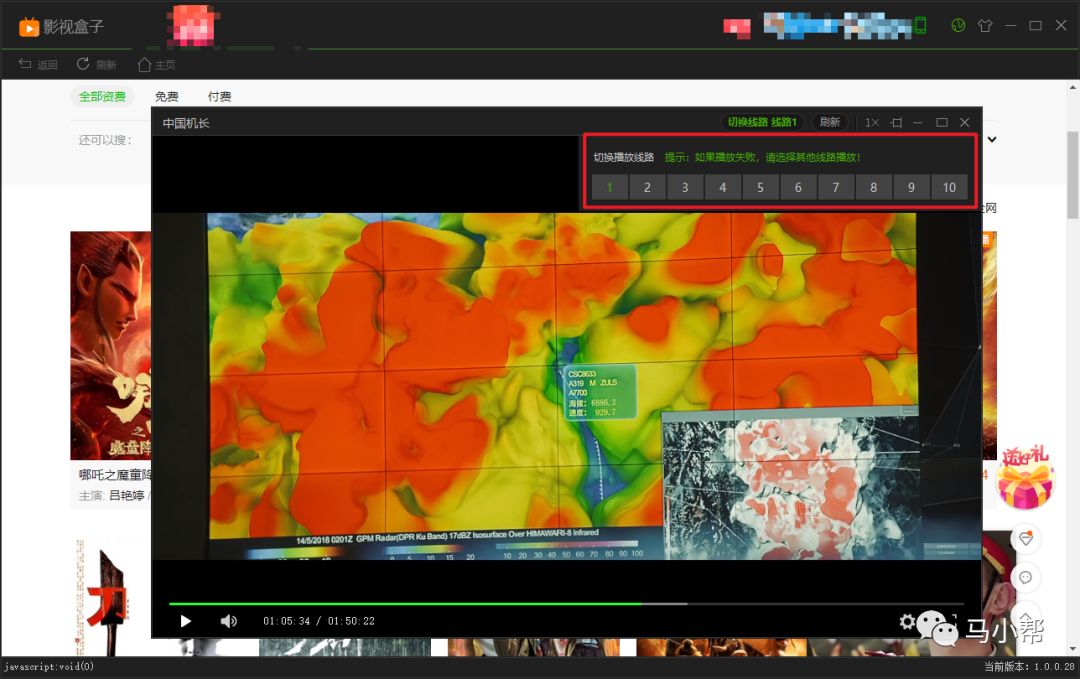
Task: Minimize the 中国机长 player window
Action: click(918, 123)
